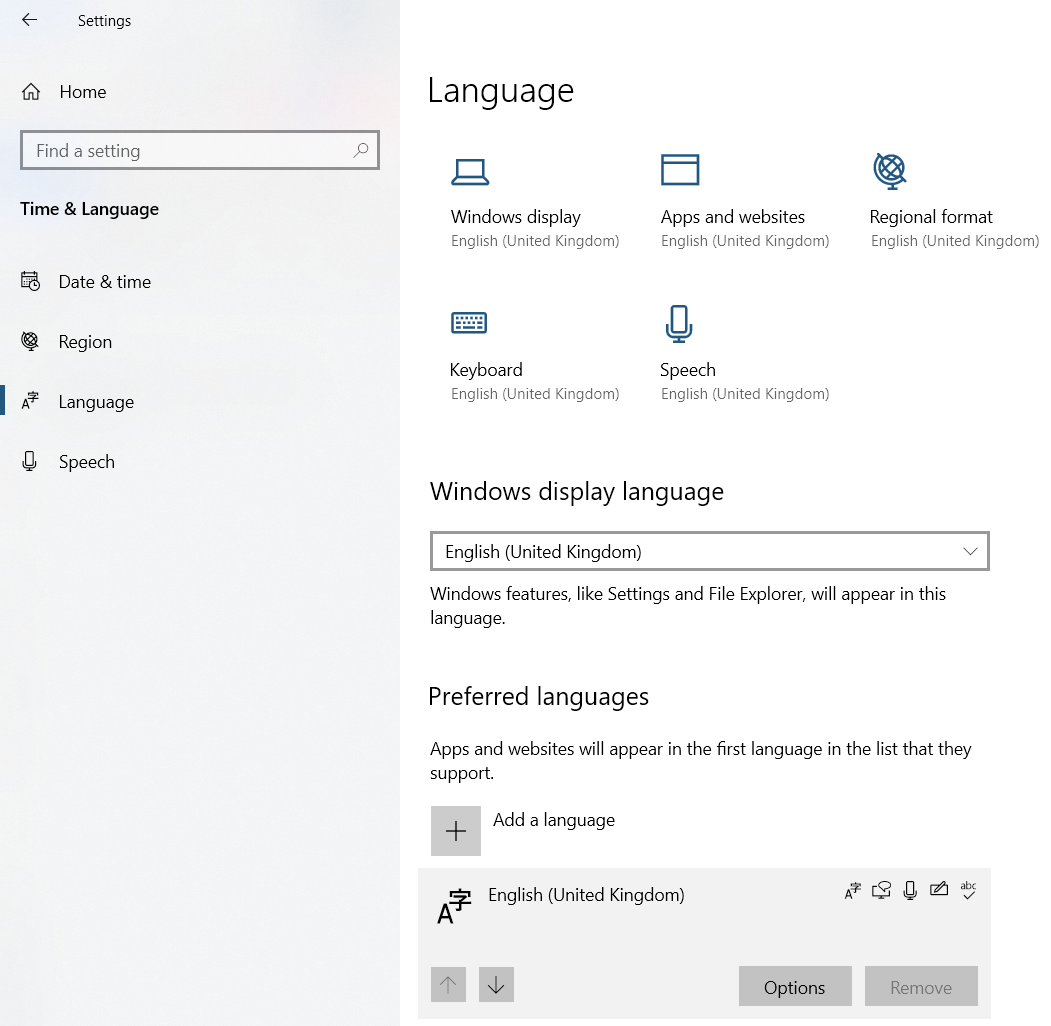The height and width of the screenshot is (1026, 1051).
Task: Open the Date & time settings page
Action: click(104, 282)
